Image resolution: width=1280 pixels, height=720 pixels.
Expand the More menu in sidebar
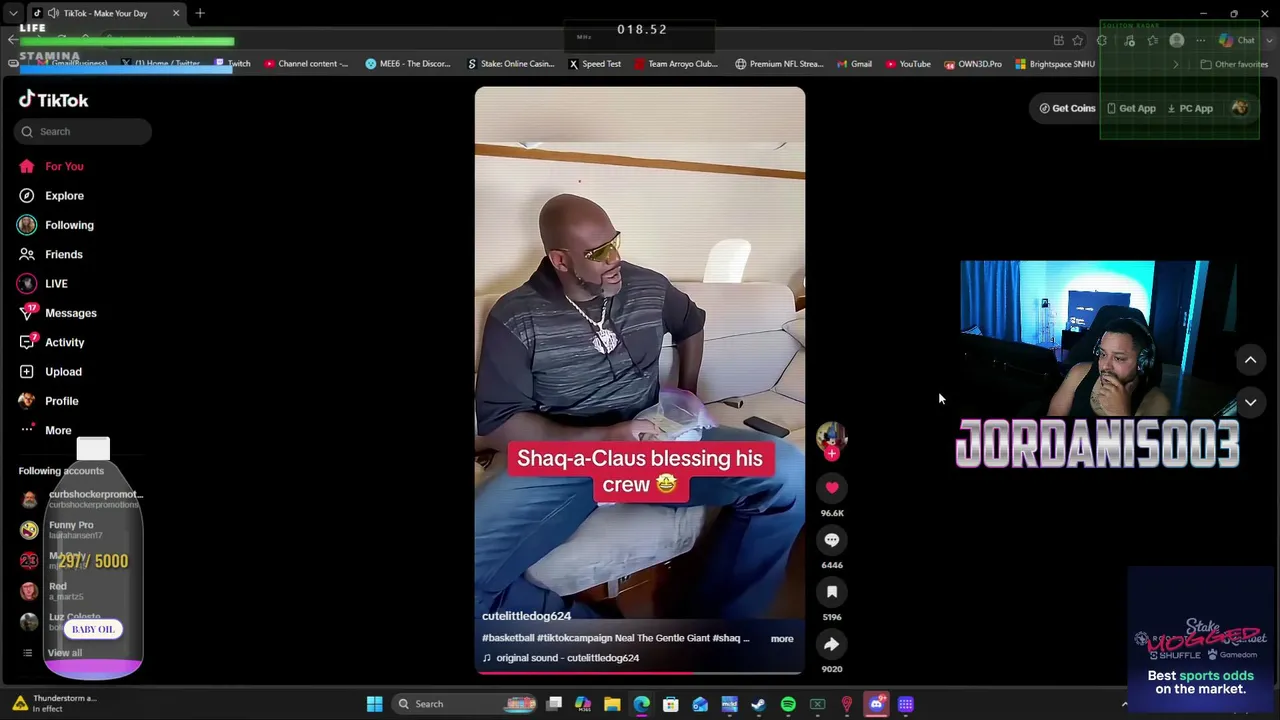click(x=45, y=430)
